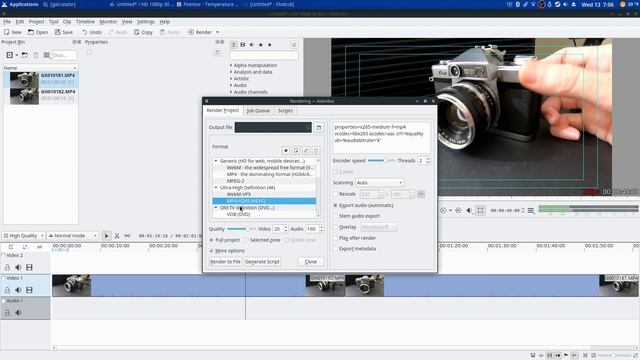Collapse the Ultra-High Definition (4K) group
Screen dimensions: 640x360
tap(216, 187)
